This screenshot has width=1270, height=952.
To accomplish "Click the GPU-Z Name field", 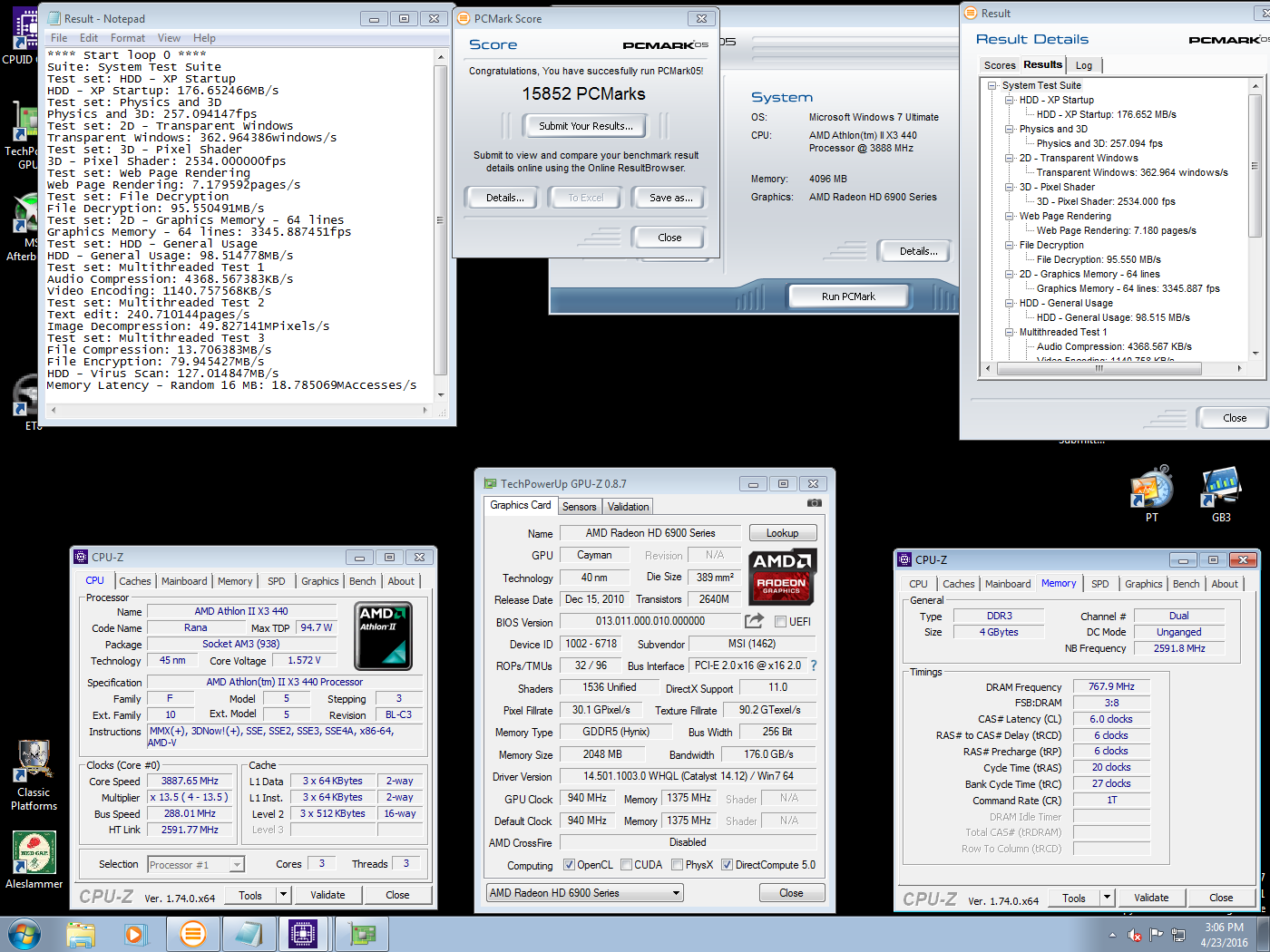I will click(650, 533).
